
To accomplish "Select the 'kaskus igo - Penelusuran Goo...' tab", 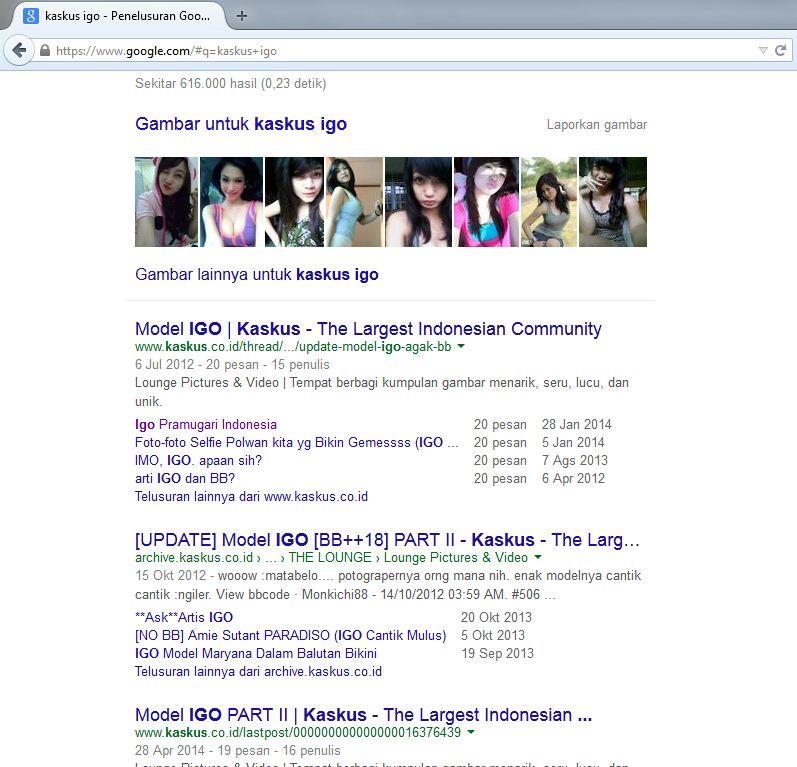I will click(x=117, y=16).
